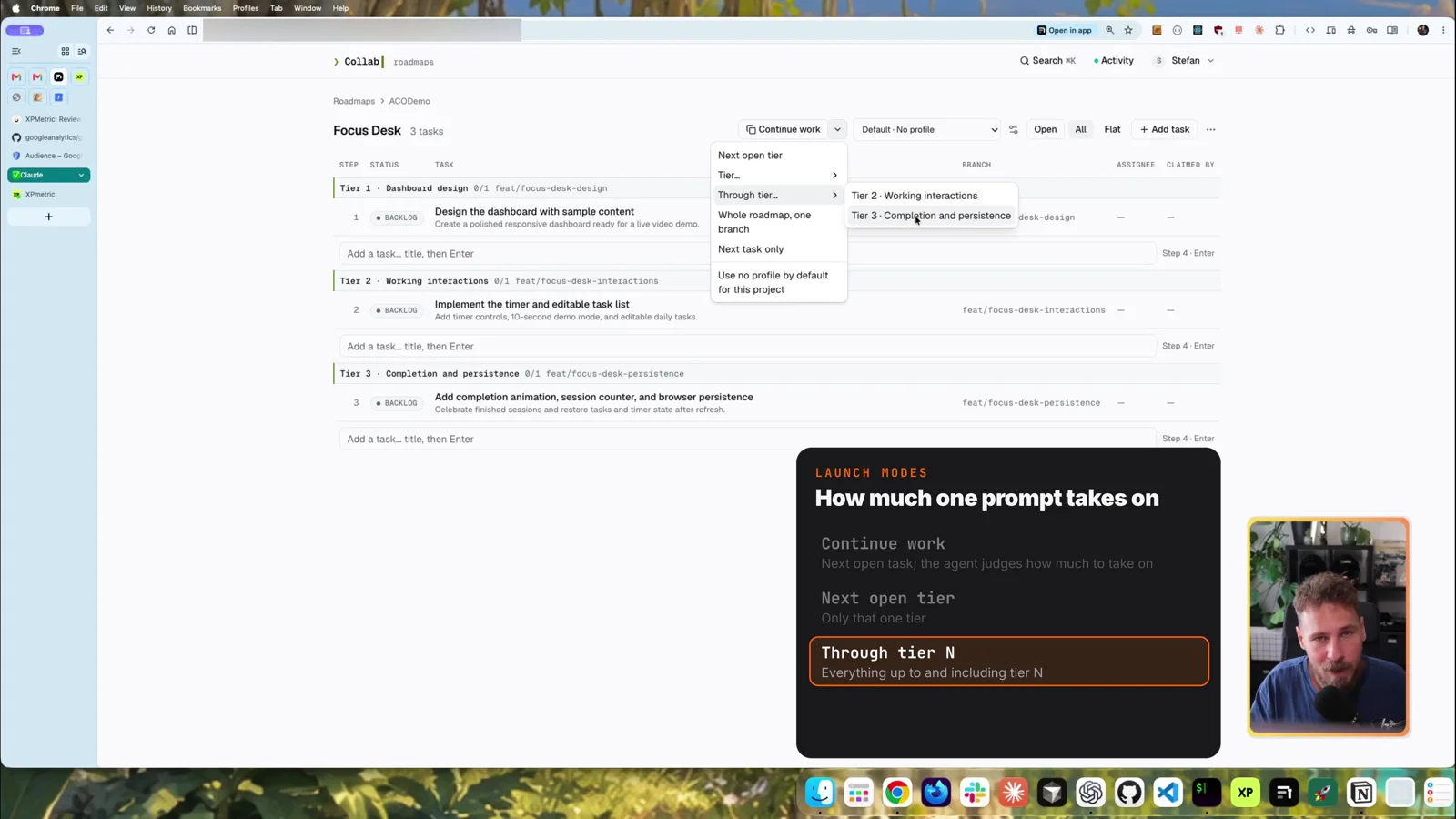
Task: Open the Extensions puzzle icon
Action: pos(1279,30)
